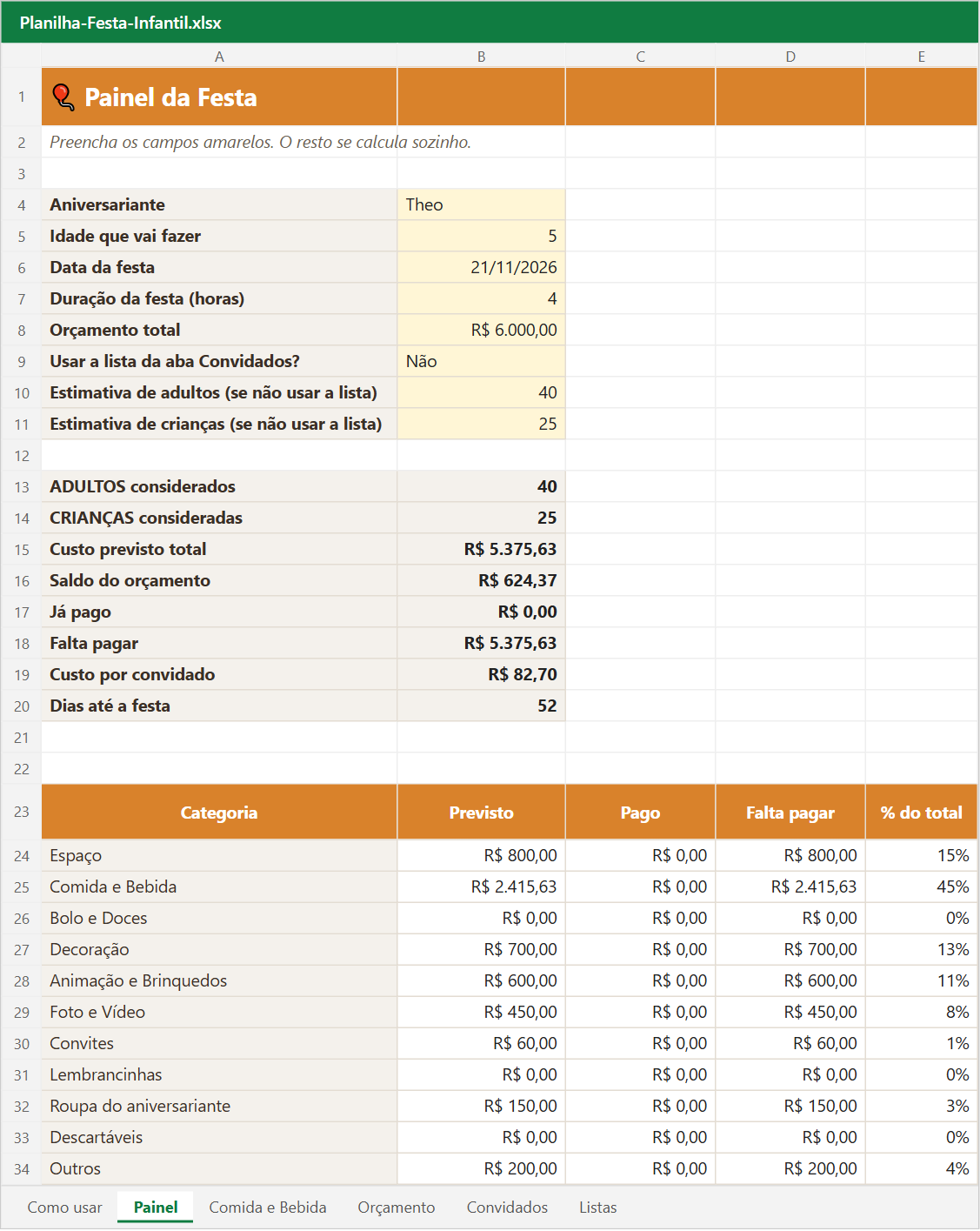Select the 'Decoração' category cell

coord(219,949)
